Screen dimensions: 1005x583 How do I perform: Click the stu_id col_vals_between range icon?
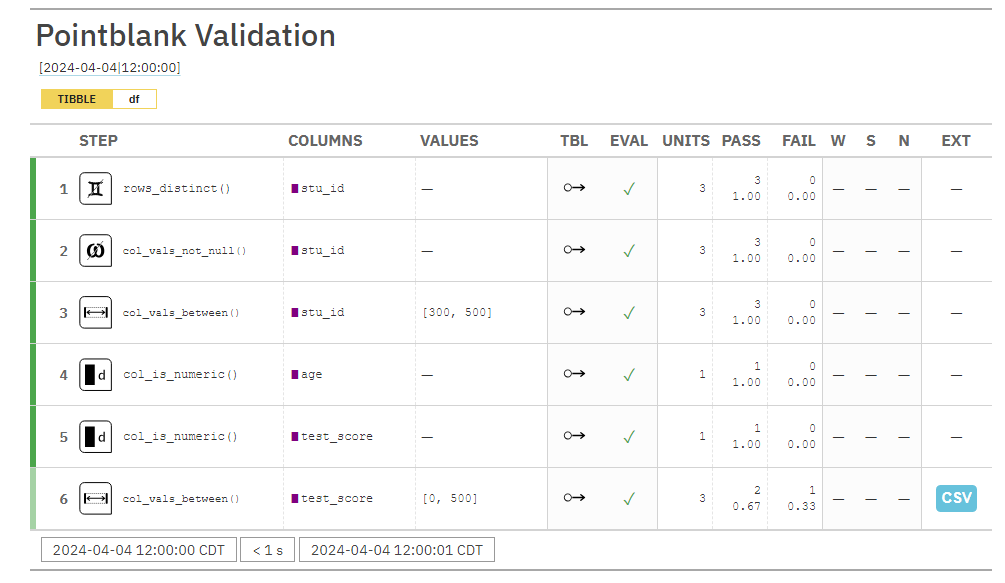(x=95, y=312)
